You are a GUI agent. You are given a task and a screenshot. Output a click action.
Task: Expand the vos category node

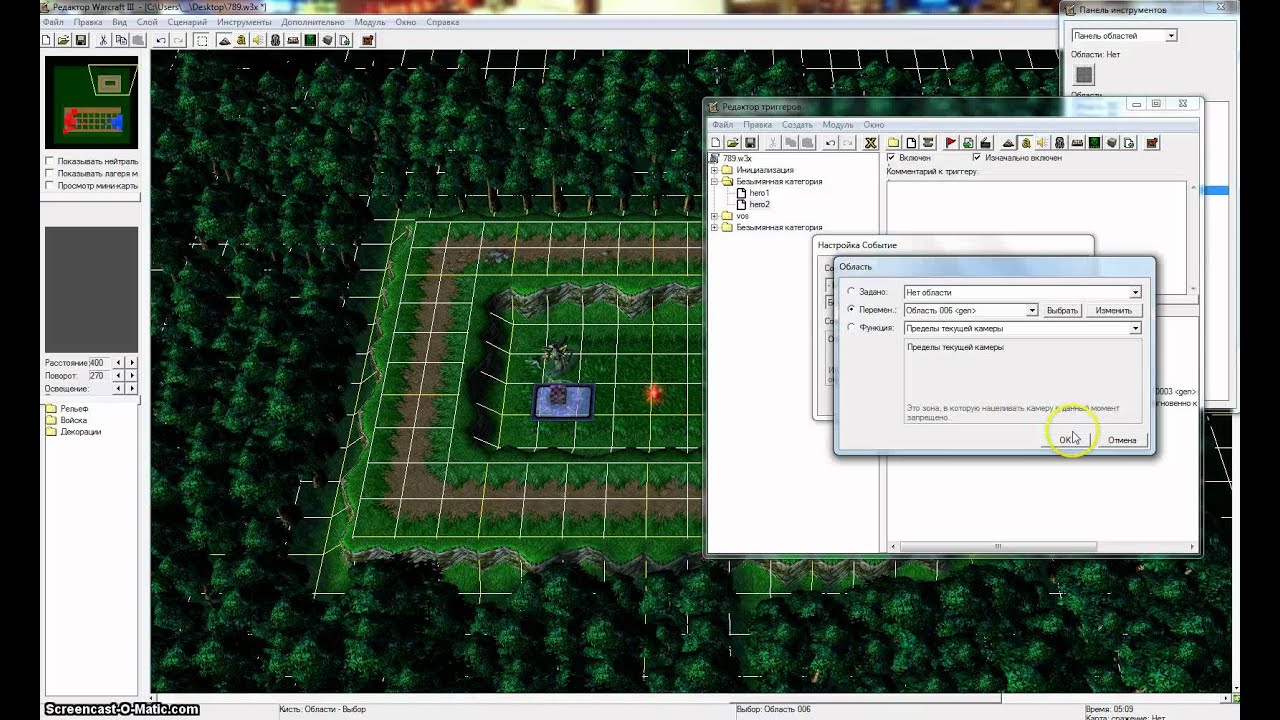[x=715, y=216]
